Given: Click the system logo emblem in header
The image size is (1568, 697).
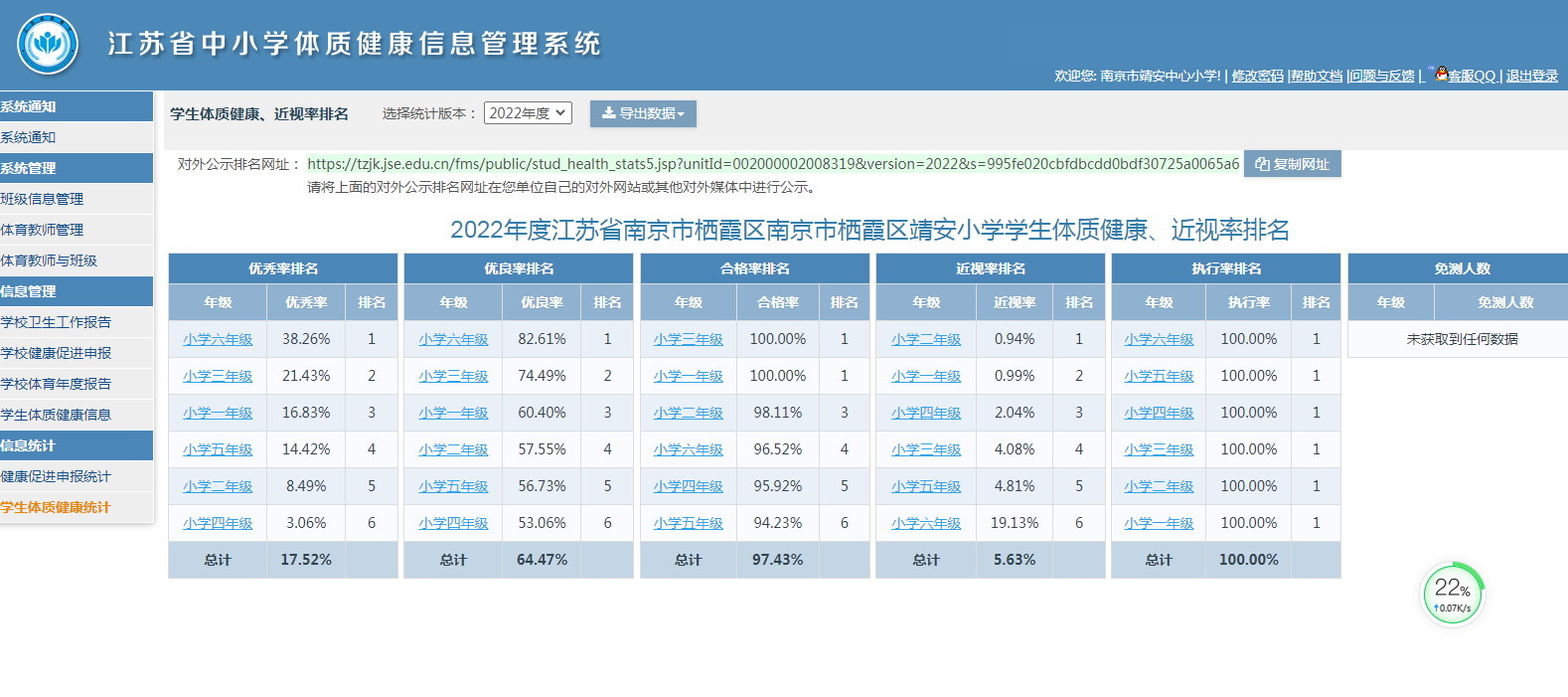Looking at the screenshot, I should click(x=48, y=44).
